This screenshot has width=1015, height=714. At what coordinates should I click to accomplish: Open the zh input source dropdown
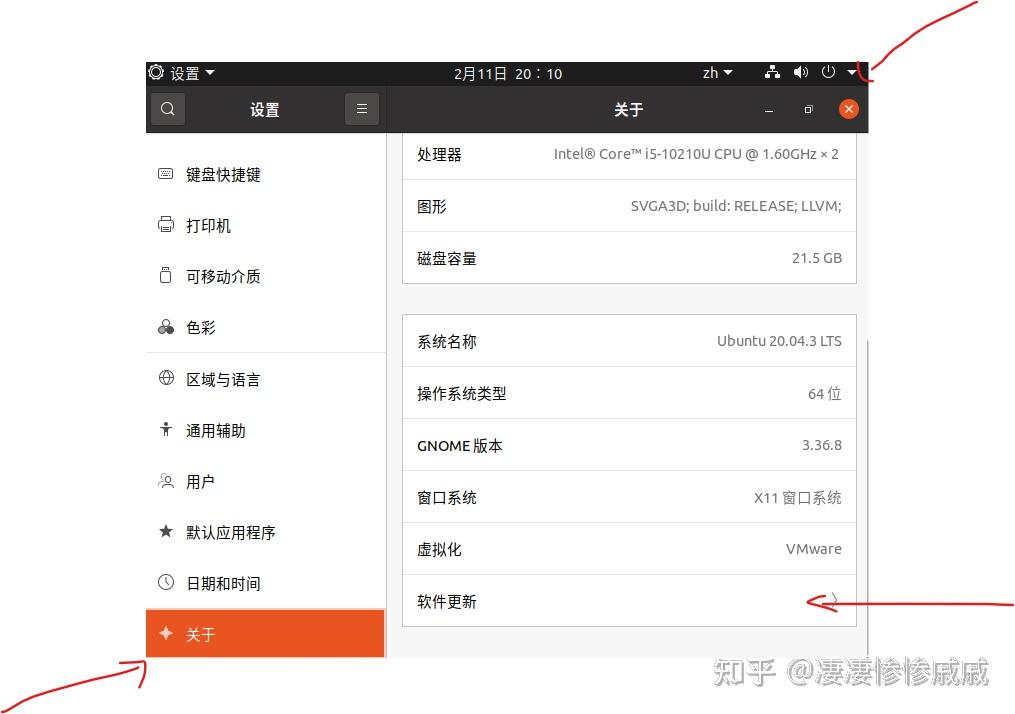pos(716,72)
